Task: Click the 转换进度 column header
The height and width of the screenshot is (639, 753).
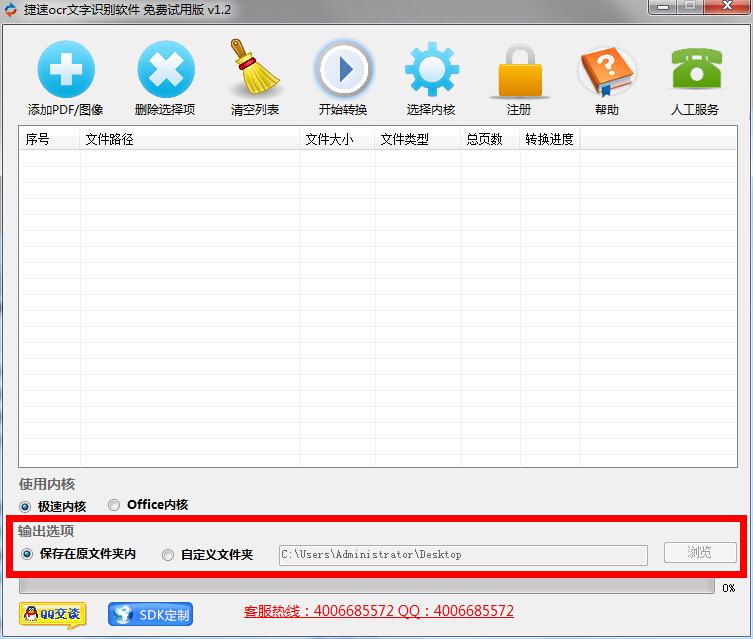Action: pyautogui.click(x=550, y=139)
